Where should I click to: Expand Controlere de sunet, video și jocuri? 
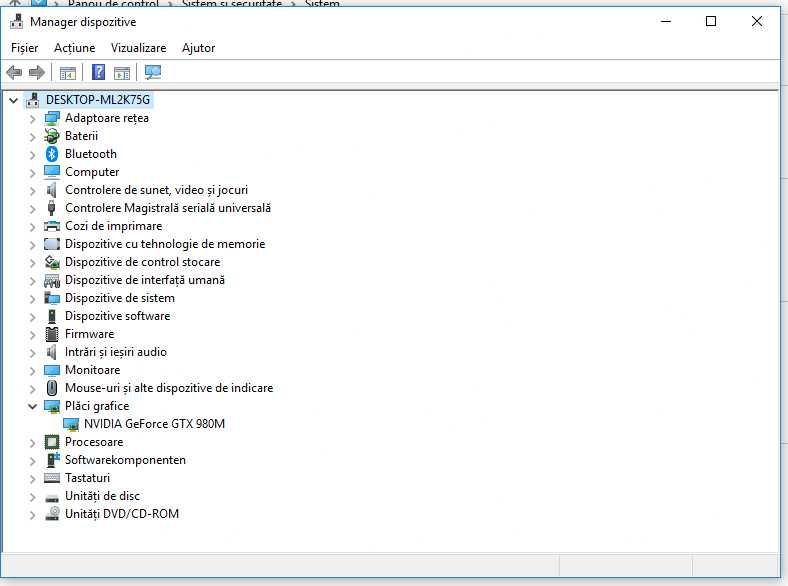[33, 191]
